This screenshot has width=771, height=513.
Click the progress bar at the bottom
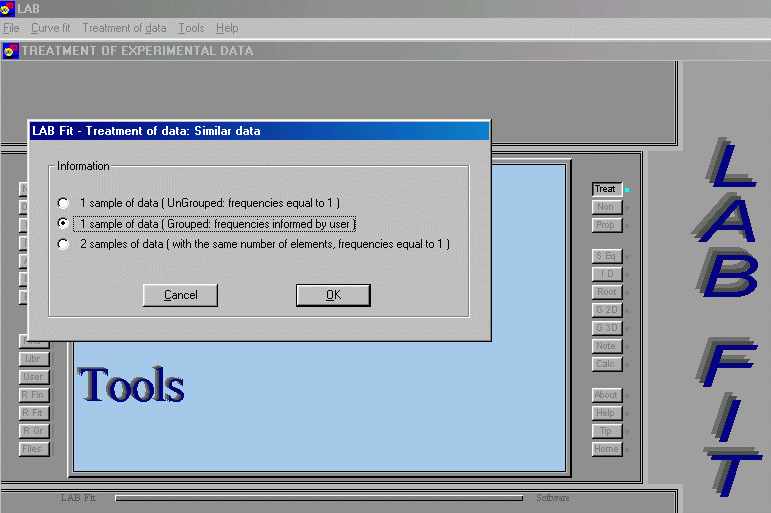(319, 498)
